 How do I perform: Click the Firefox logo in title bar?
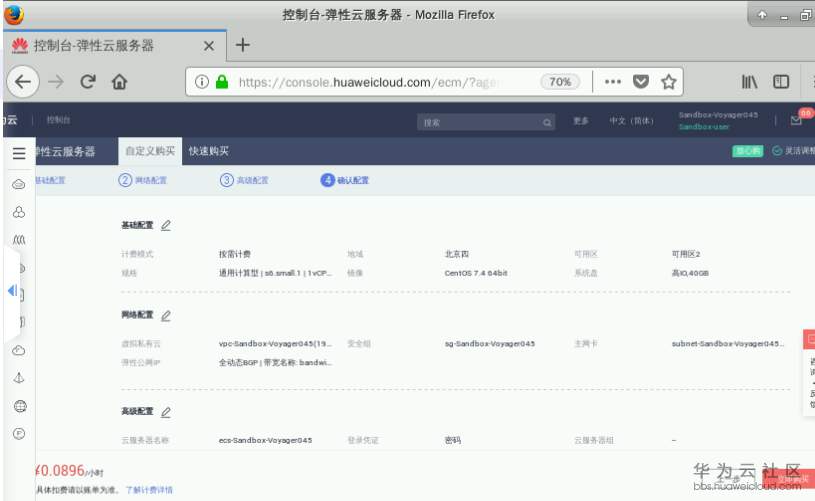point(14,15)
